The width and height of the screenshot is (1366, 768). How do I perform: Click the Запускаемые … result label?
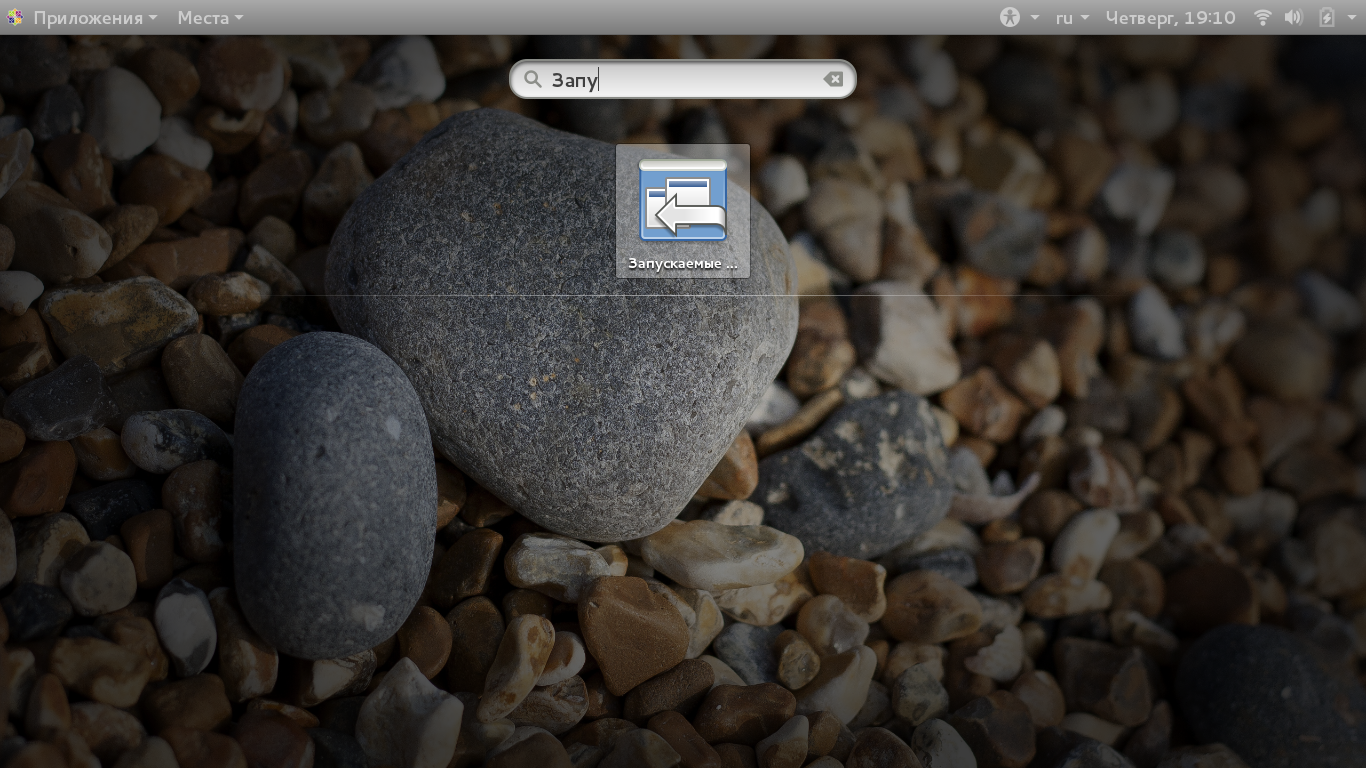point(683,264)
